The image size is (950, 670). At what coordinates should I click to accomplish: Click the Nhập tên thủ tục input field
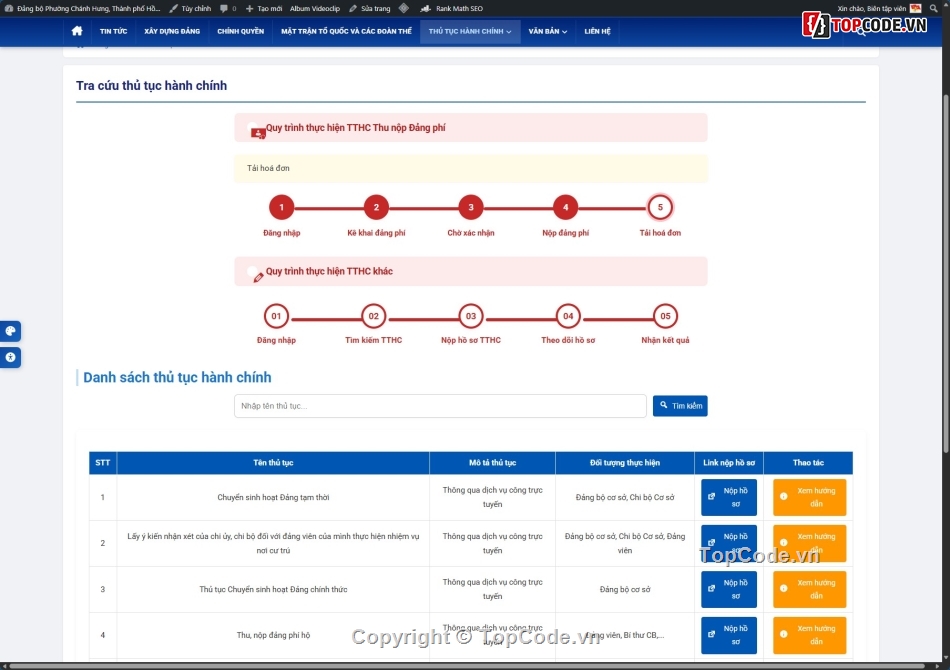coord(440,405)
